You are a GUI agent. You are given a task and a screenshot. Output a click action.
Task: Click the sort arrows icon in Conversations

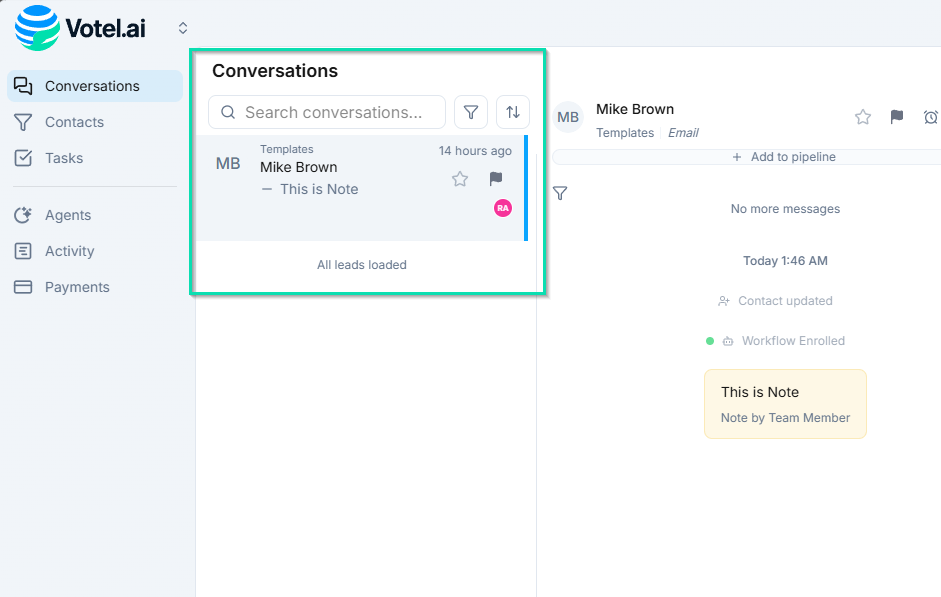click(x=513, y=112)
